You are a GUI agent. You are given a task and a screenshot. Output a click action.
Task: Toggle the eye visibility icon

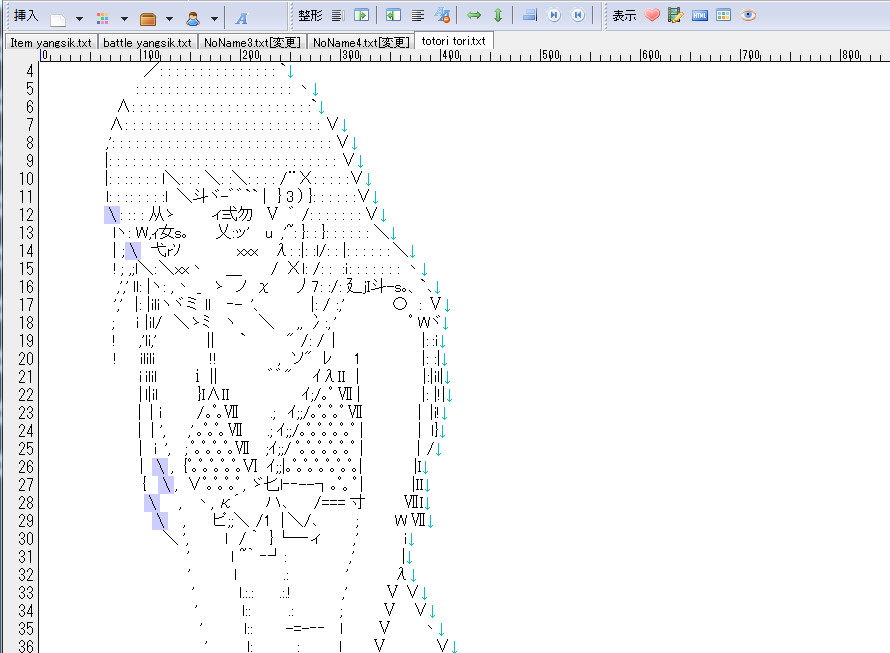click(x=748, y=16)
